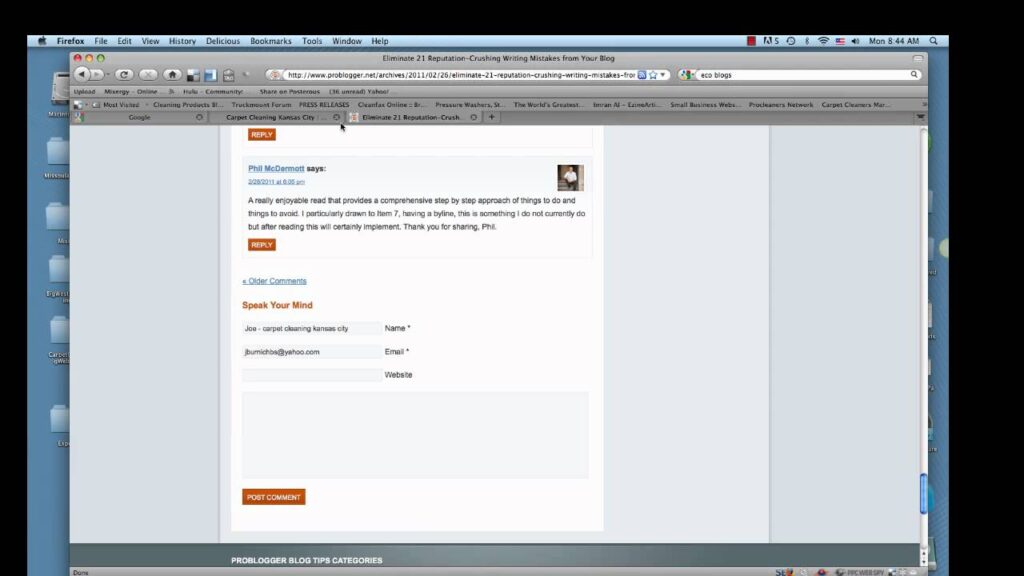Click the Time Machine clock icon
Screen dimensions: 1024x576
pyautogui.click(x=791, y=40)
